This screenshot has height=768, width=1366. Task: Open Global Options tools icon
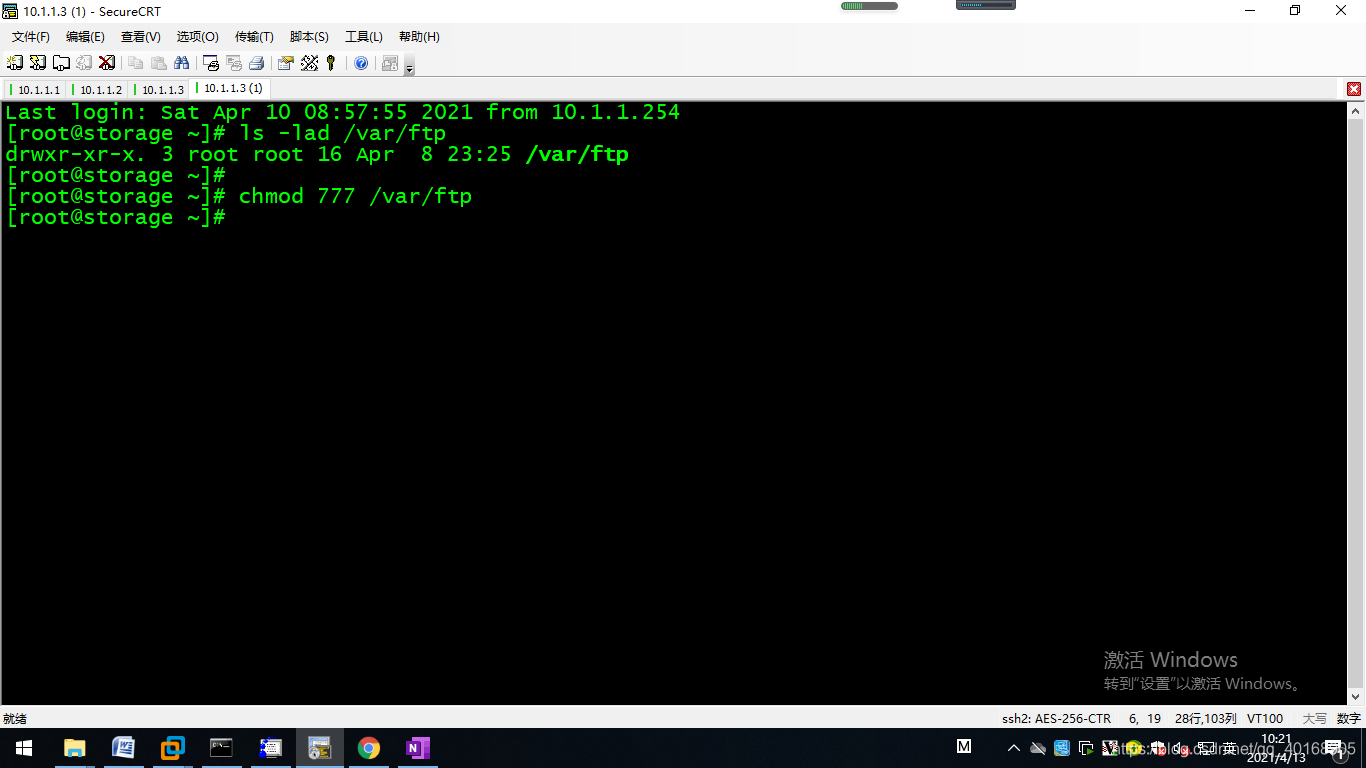[x=309, y=63]
